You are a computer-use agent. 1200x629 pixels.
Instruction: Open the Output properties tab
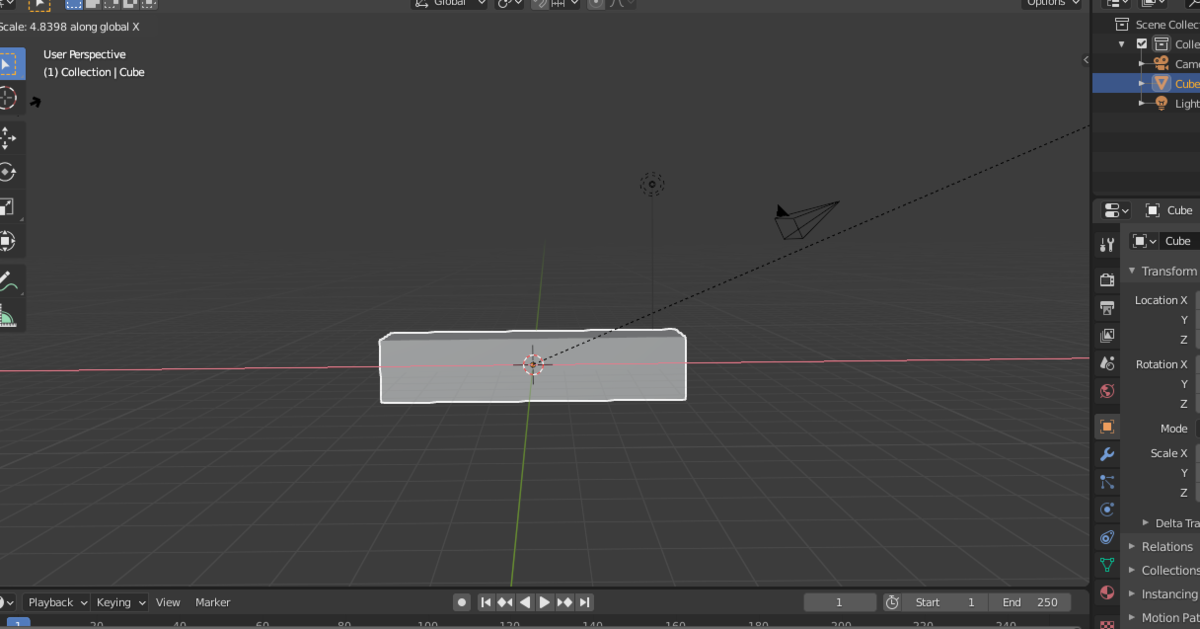[x=1106, y=307]
